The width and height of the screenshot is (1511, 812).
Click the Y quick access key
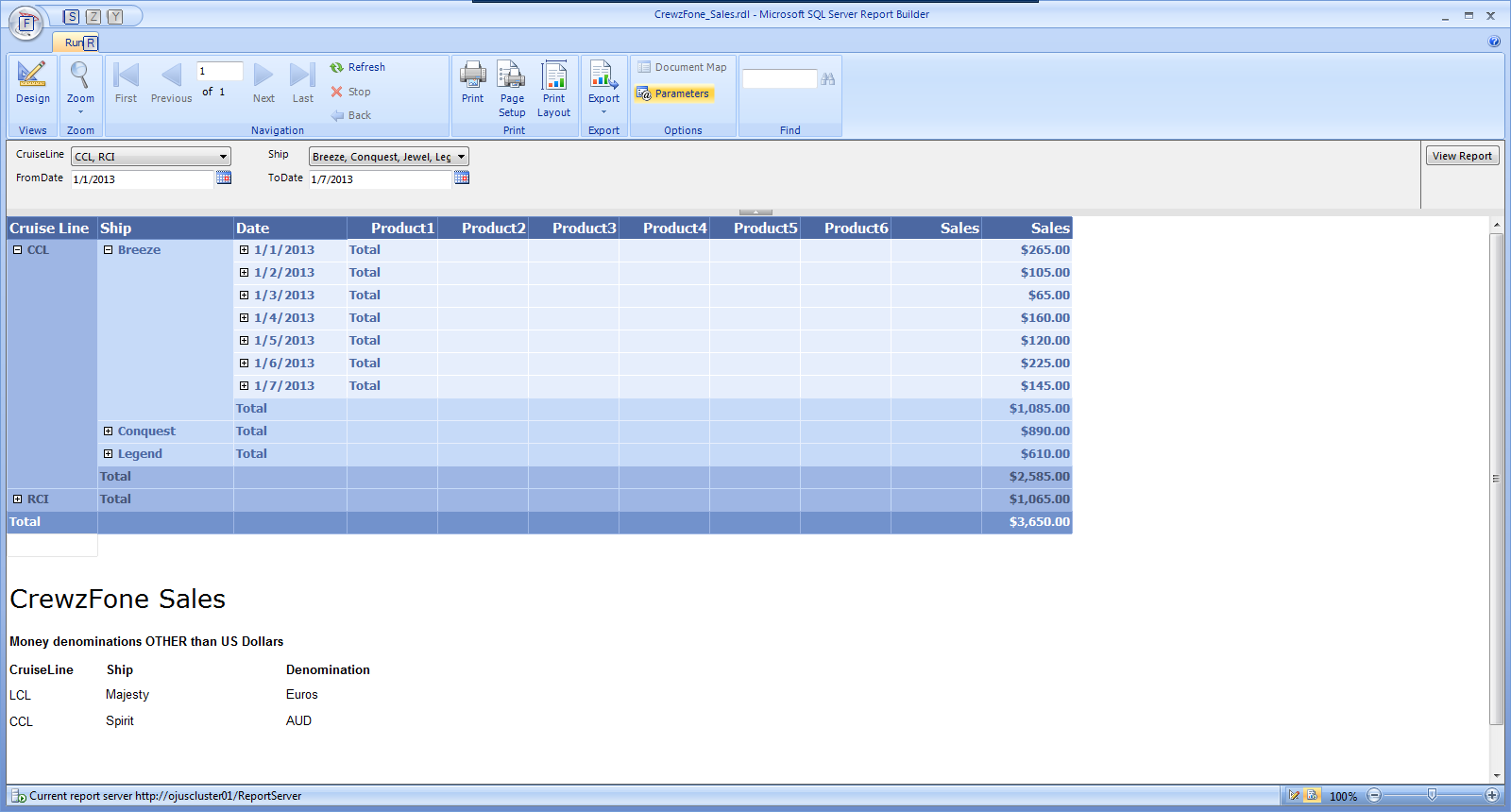click(x=115, y=16)
